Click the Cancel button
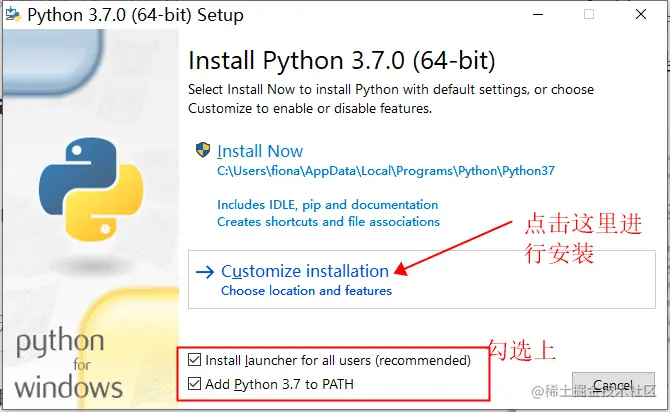This screenshot has height=412, width=670. [x=613, y=386]
